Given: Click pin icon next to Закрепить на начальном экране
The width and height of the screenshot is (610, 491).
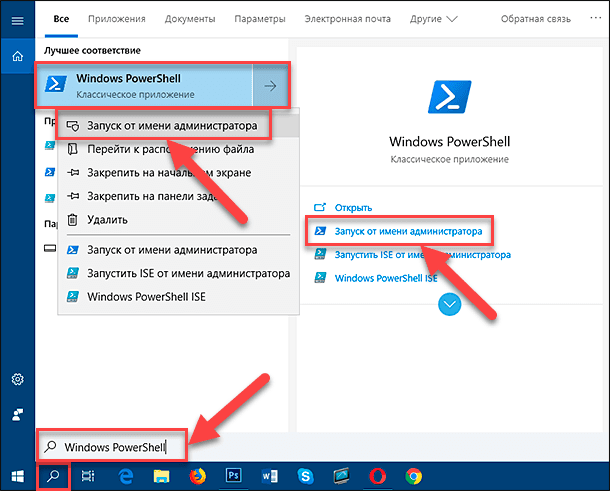Looking at the screenshot, I should click(x=73, y=172).
